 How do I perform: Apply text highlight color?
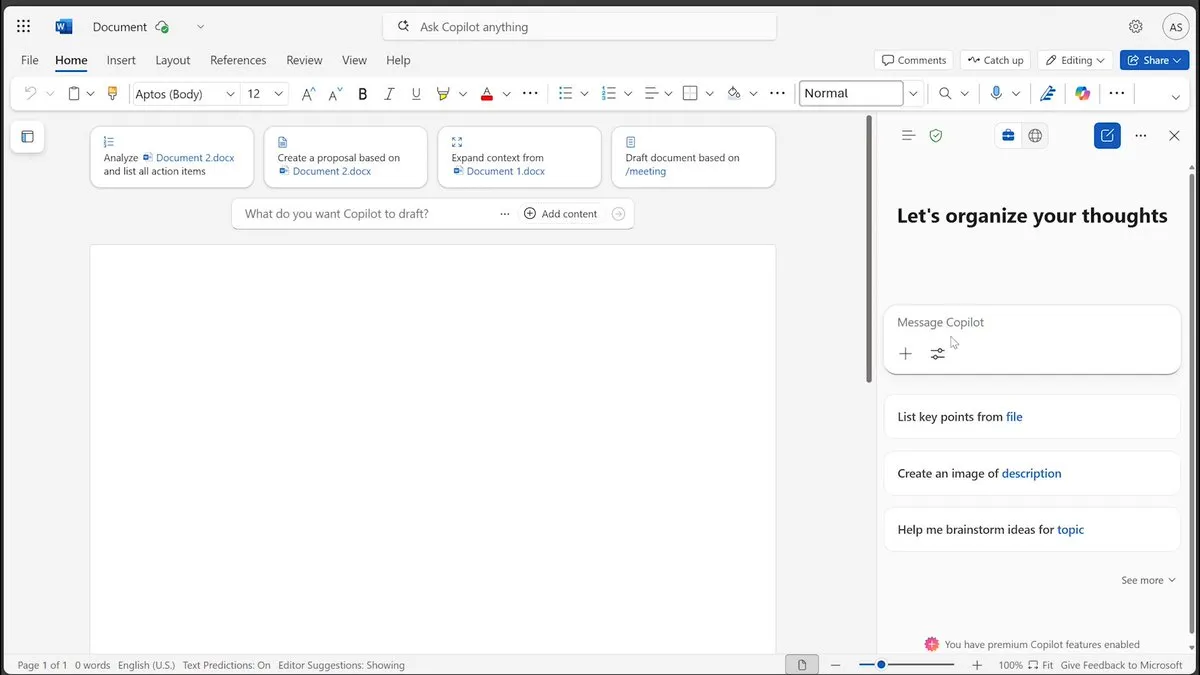coord(443,93)
